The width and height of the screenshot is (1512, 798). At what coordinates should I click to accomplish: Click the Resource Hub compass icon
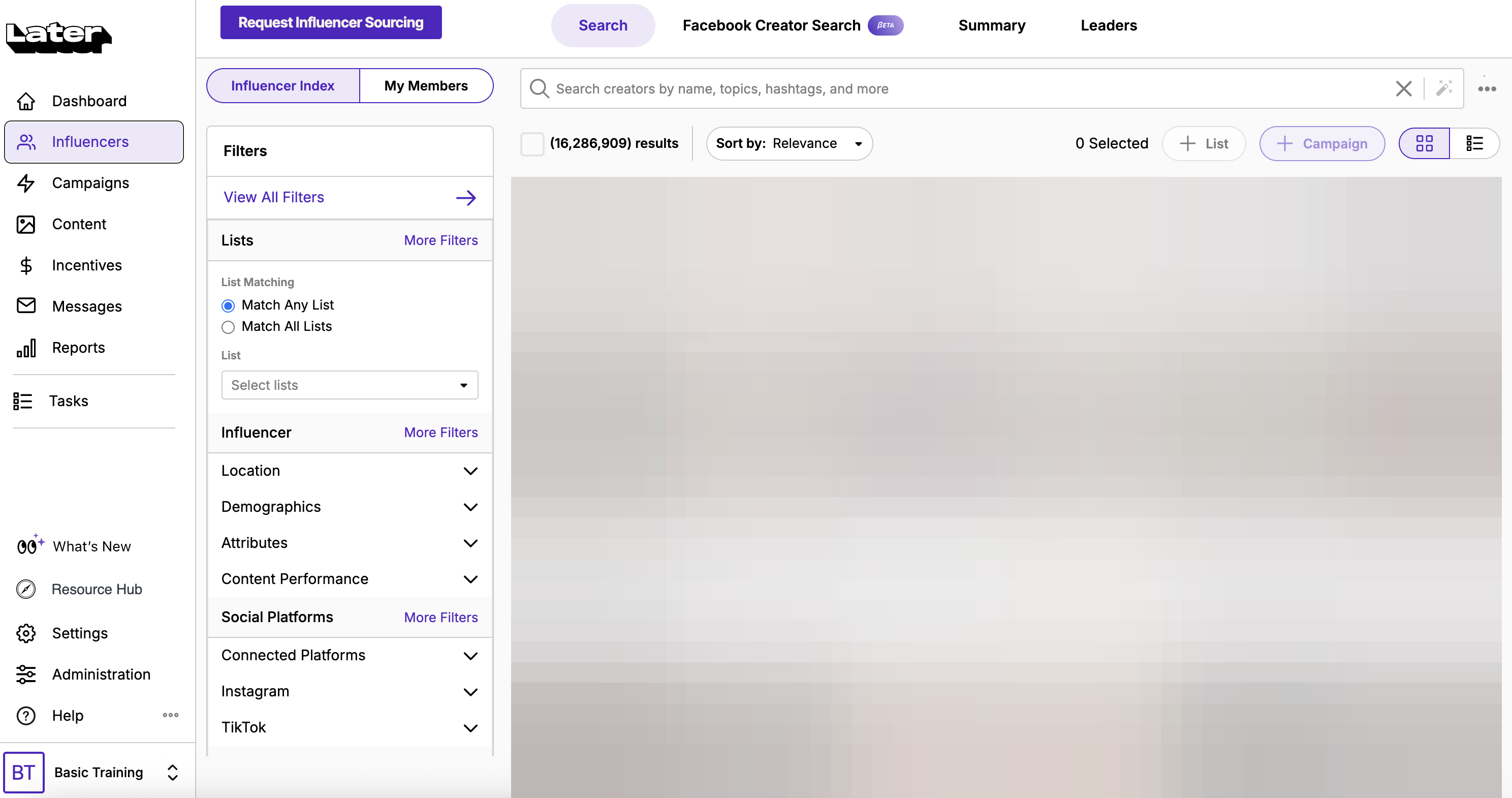[26, 589]
